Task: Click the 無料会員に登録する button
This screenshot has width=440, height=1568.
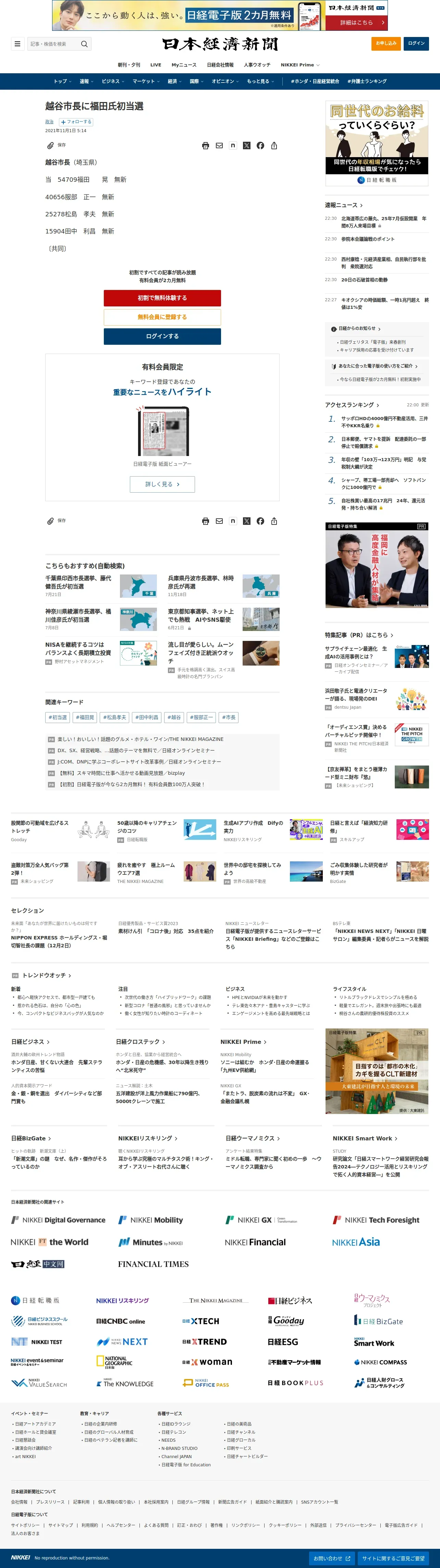Action: point(162,317)
